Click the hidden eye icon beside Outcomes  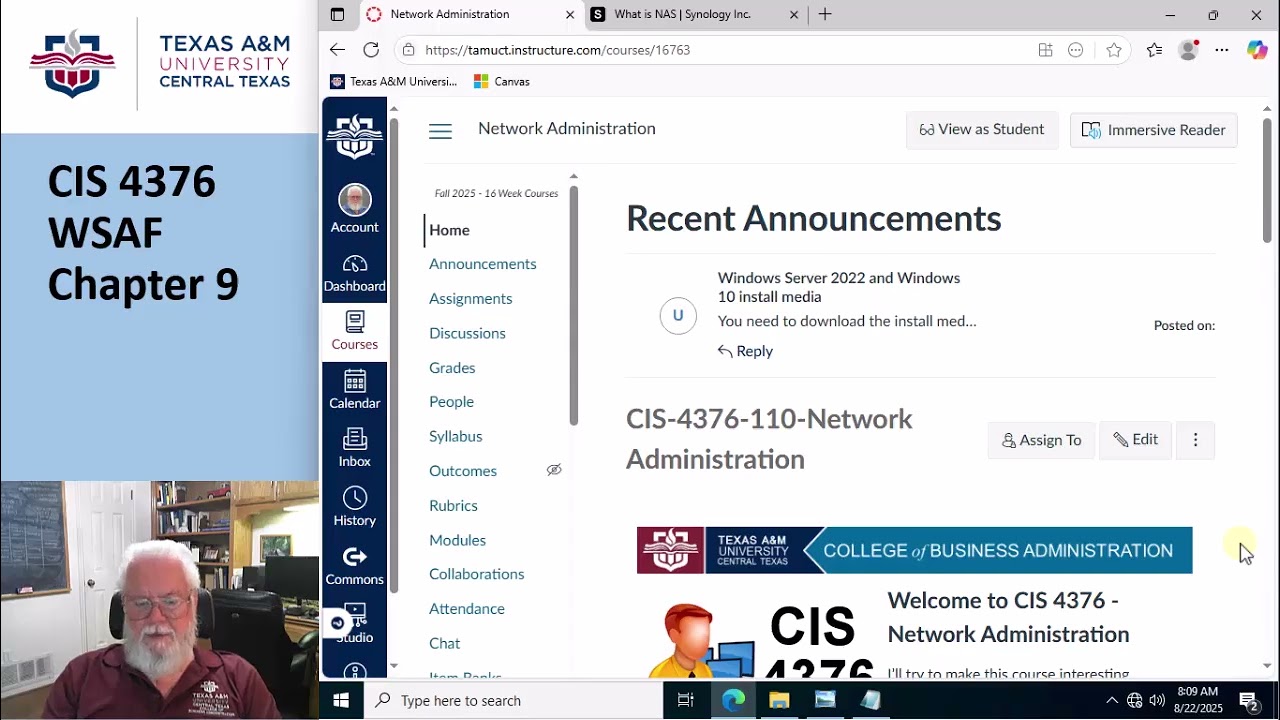[x=554, y=470]
